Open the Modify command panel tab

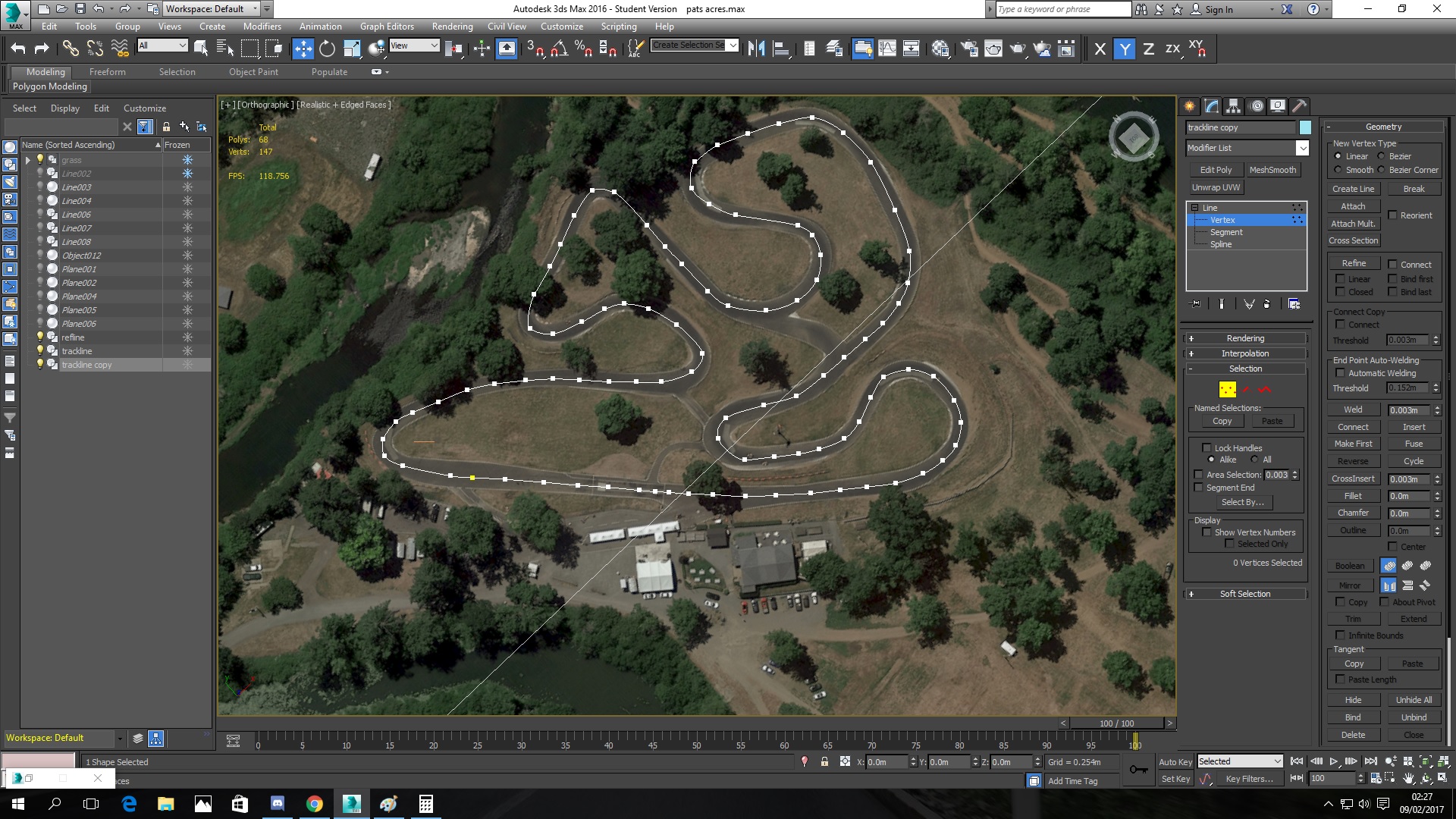(x=1212, y=106)
